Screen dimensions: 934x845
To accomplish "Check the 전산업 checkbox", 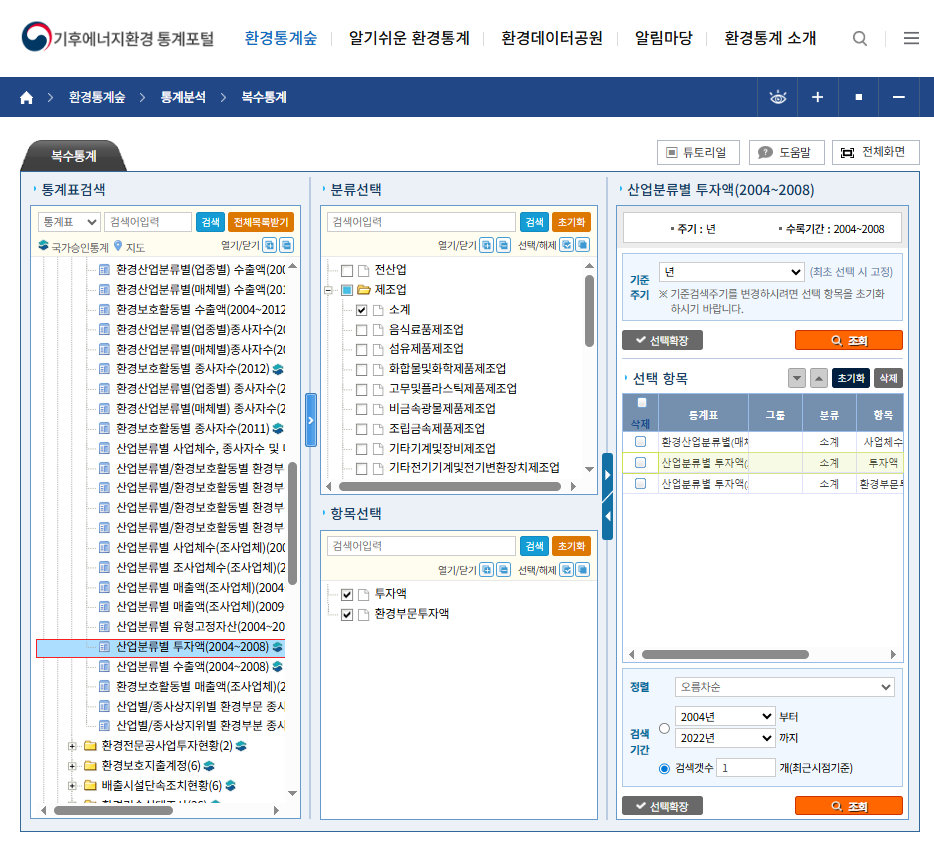I will point(347,270).
